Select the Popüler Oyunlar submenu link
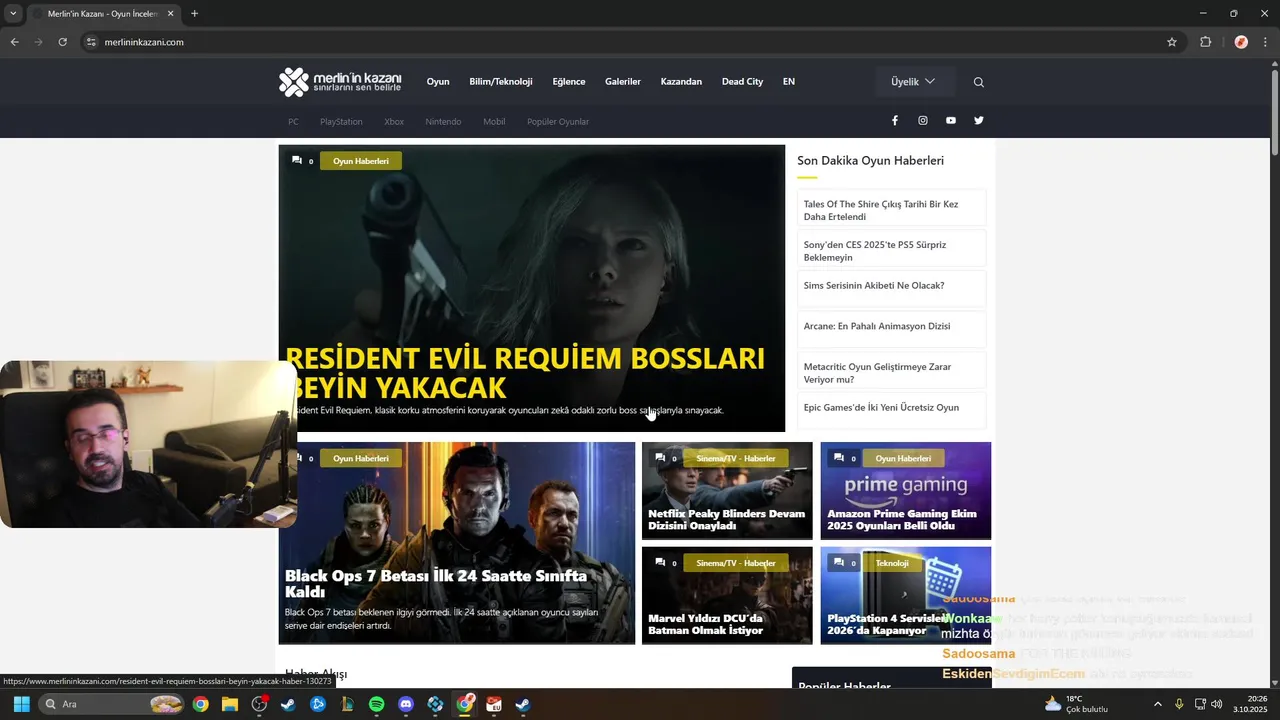Image resolution: width=1280 pixels, height=720 pixels. point(558,122)
